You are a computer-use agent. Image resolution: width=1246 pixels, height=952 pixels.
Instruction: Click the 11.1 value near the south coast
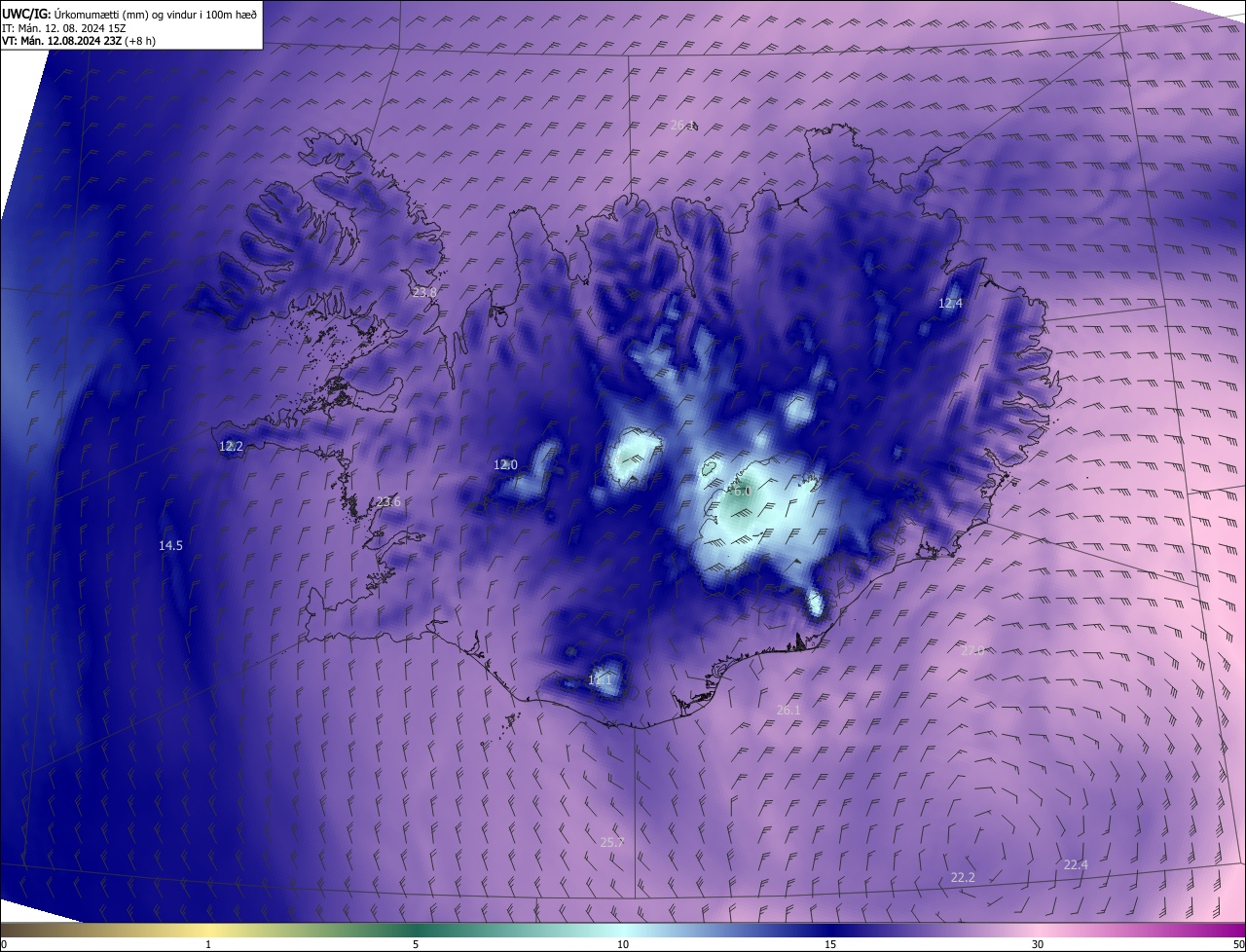click(x=600, y=679)
